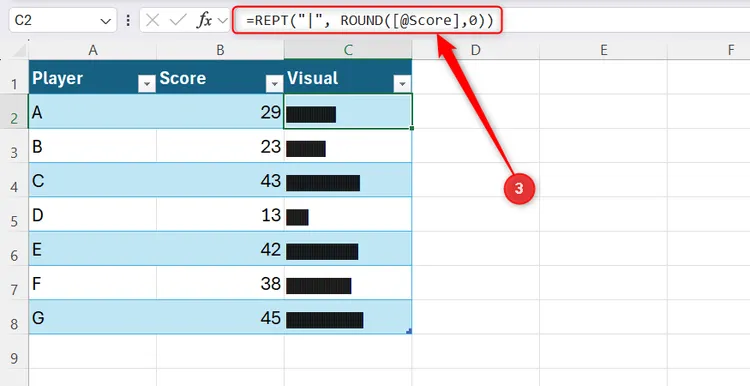Open the Player column filter dropdown
The height and width of the screenshot is (386, 750).
(146, 85)
